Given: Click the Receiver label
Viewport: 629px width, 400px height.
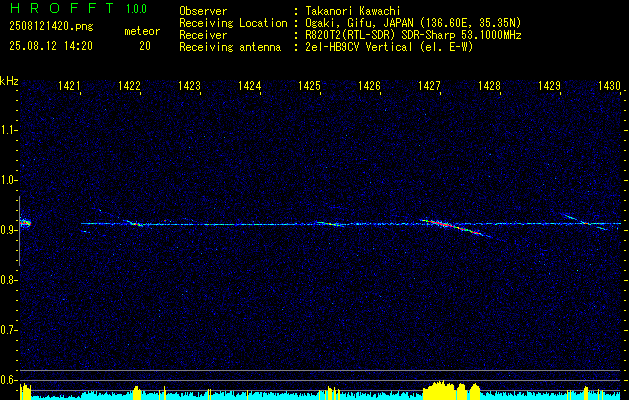Looking at the screenshot, I should click(x=203, y=35).
